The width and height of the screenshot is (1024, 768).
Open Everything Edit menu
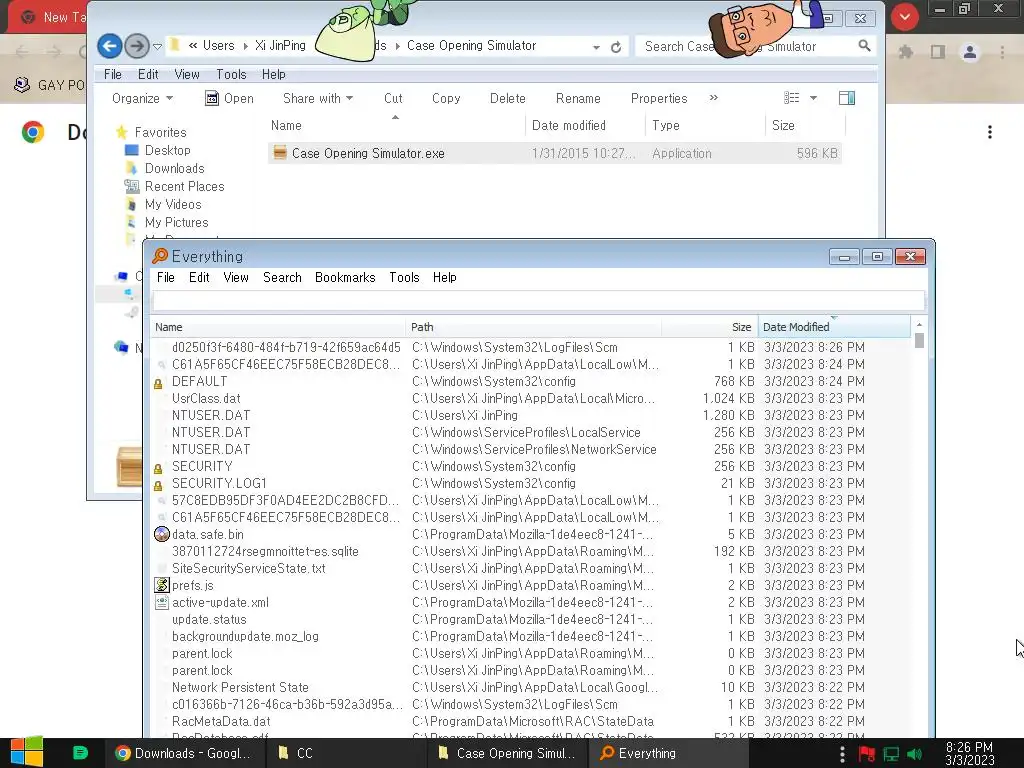(x=199, y=277)
